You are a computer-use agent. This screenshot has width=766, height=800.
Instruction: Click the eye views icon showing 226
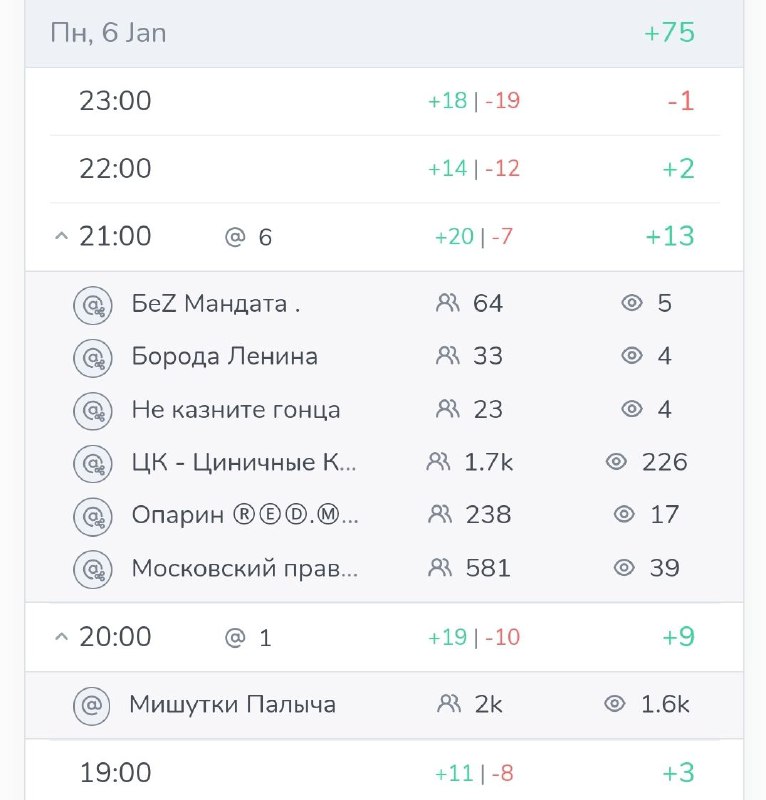616,462
